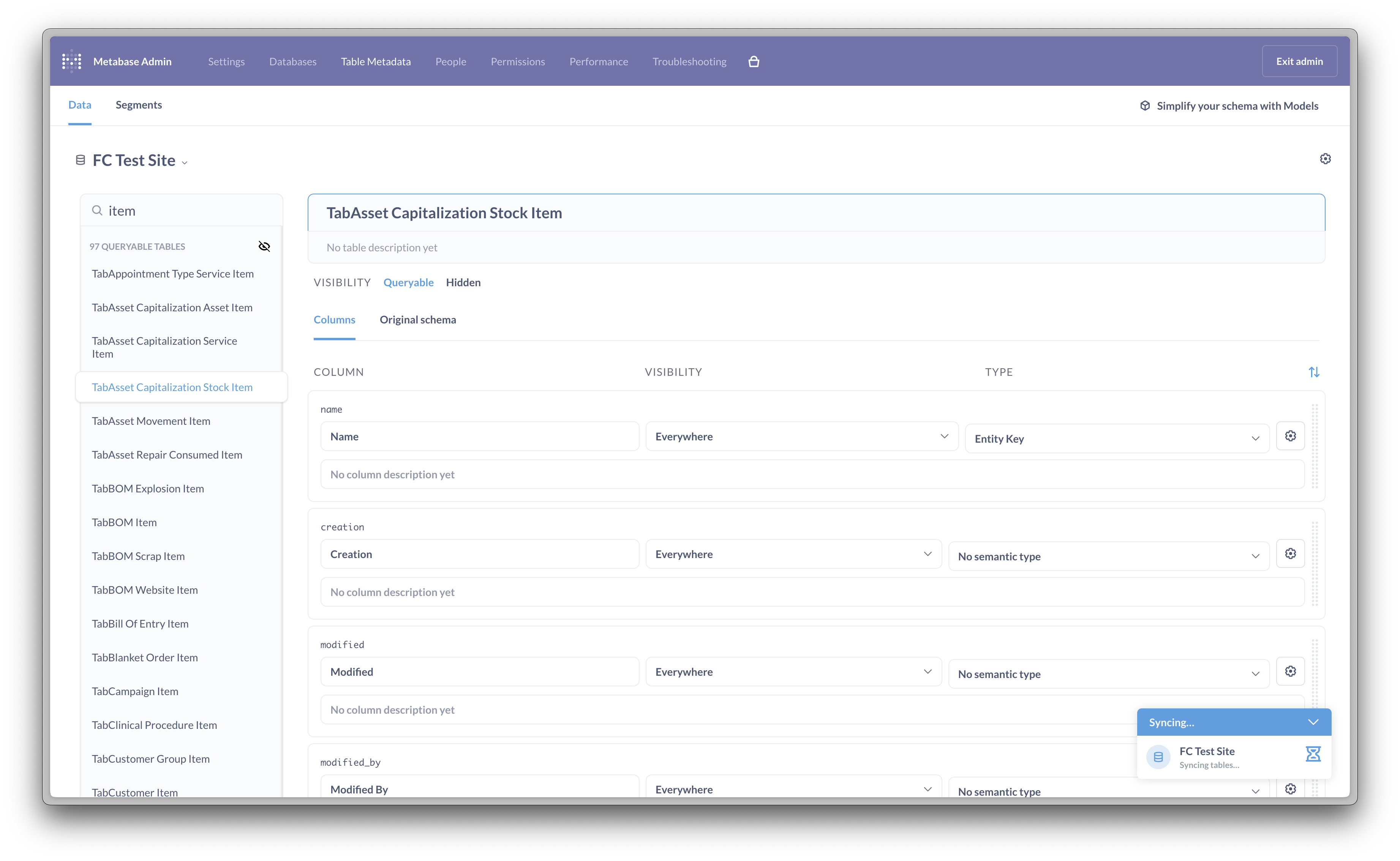Viewport: 1400px width, 861px height.
Task: Click the table settings gear icon
Action: pos(1325,159)
